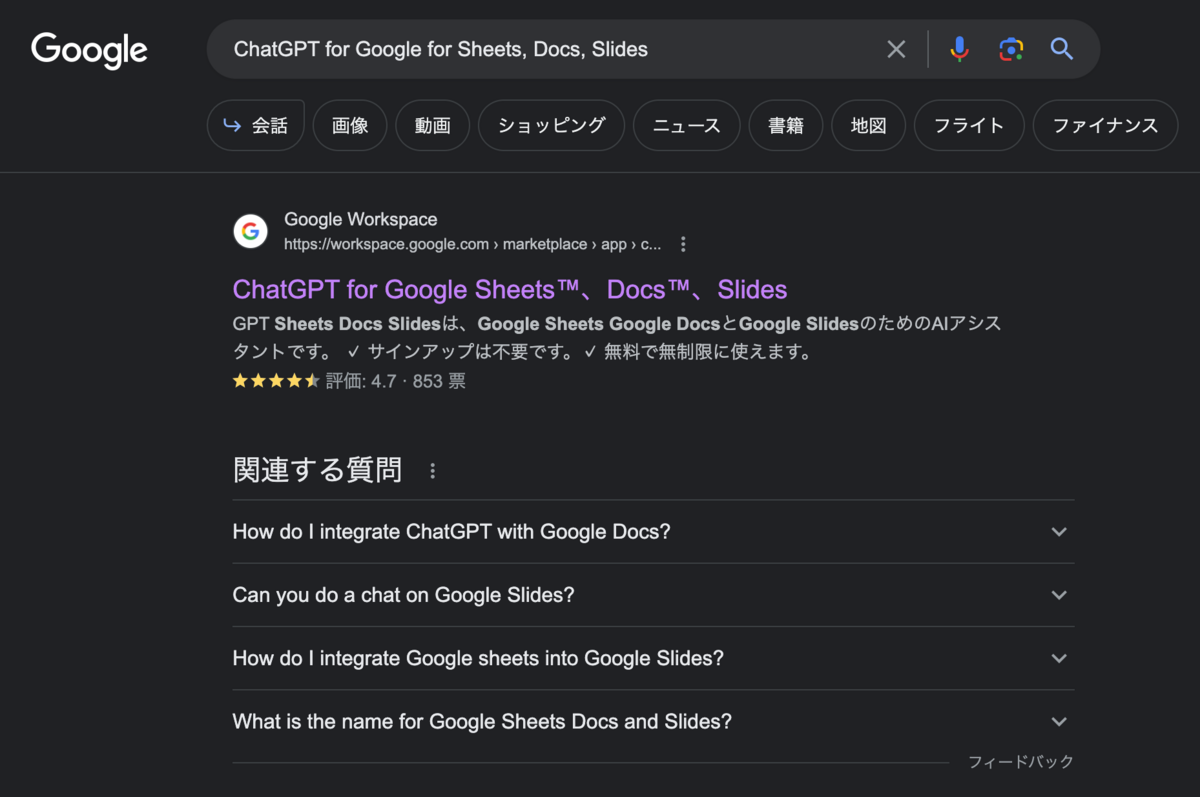
Task: Open the three-dot menu beside the workspace URL
Action: 683,244
